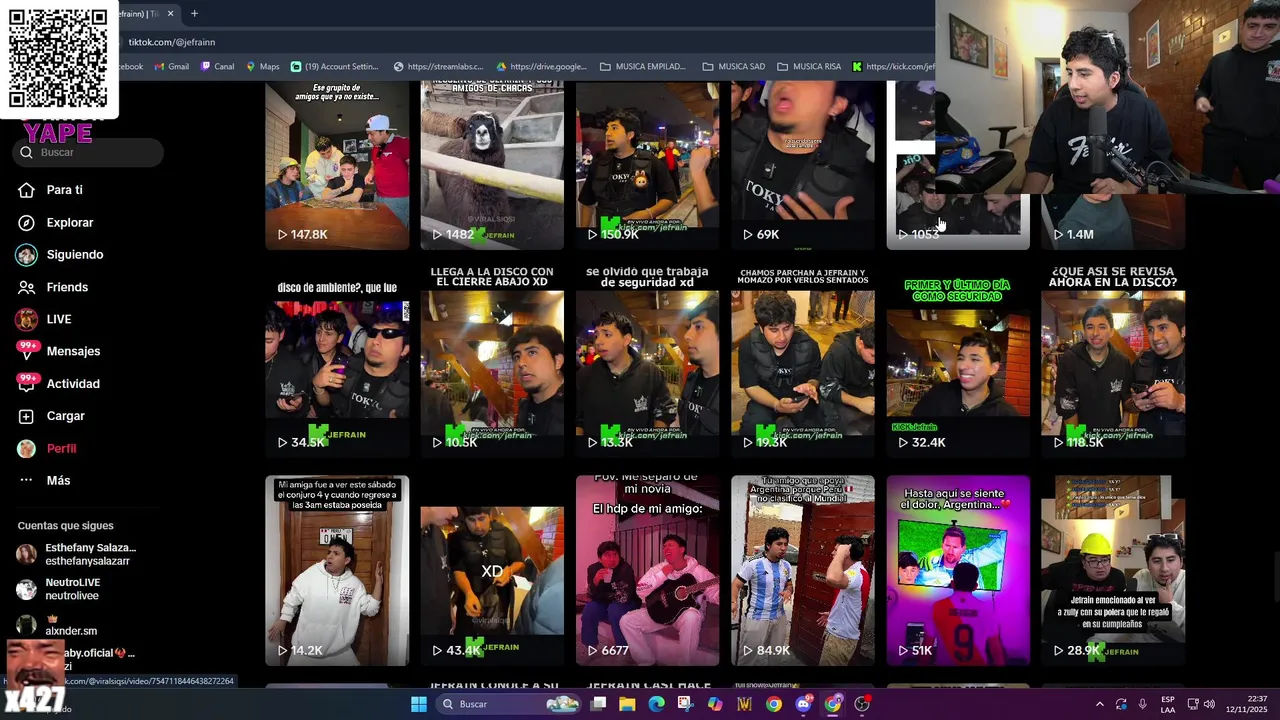Open video 'PRIMER Y ÚLTIMO DÍA COMO SEGURIDAD'
The width and height of the screenshot is (1280, 720).
pos(958,362)
